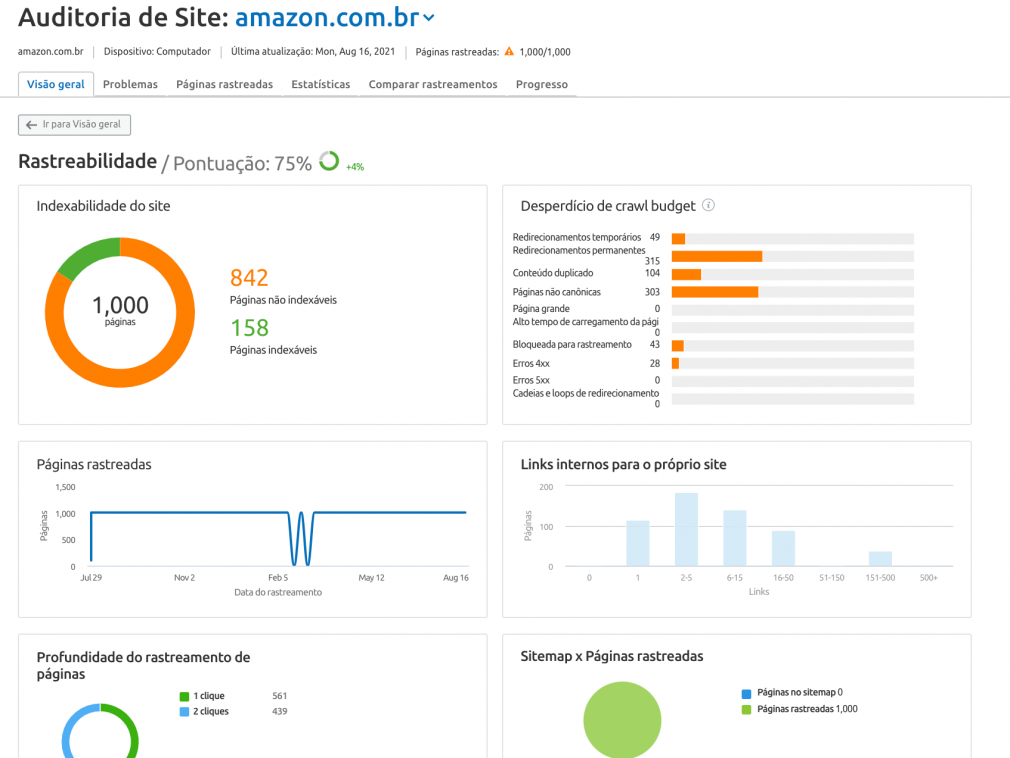Select the Erros 4xx label
Image resolution: width=1010 pixels, height=758 pixels.
pos(531,363)
